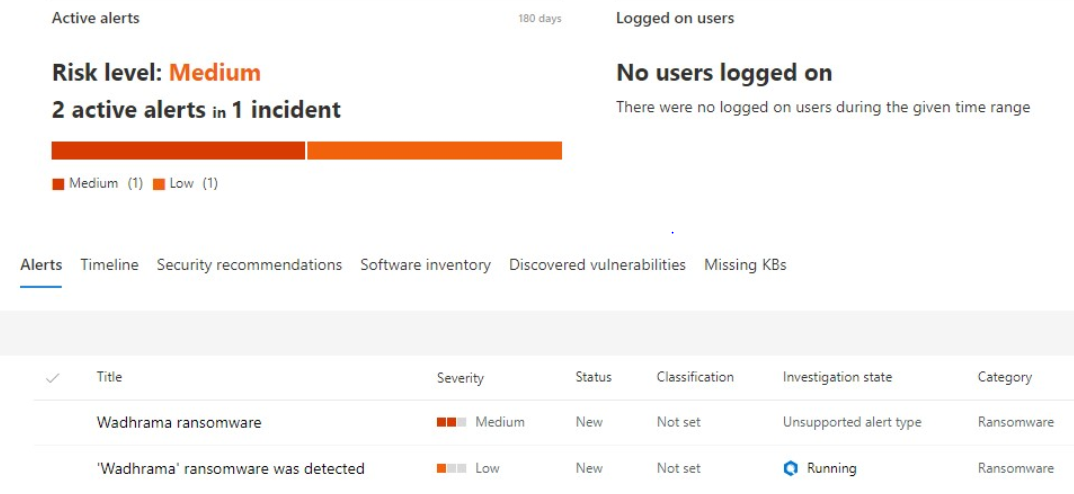
Task: Click the 180 days time range label
Action: (539, 19)
